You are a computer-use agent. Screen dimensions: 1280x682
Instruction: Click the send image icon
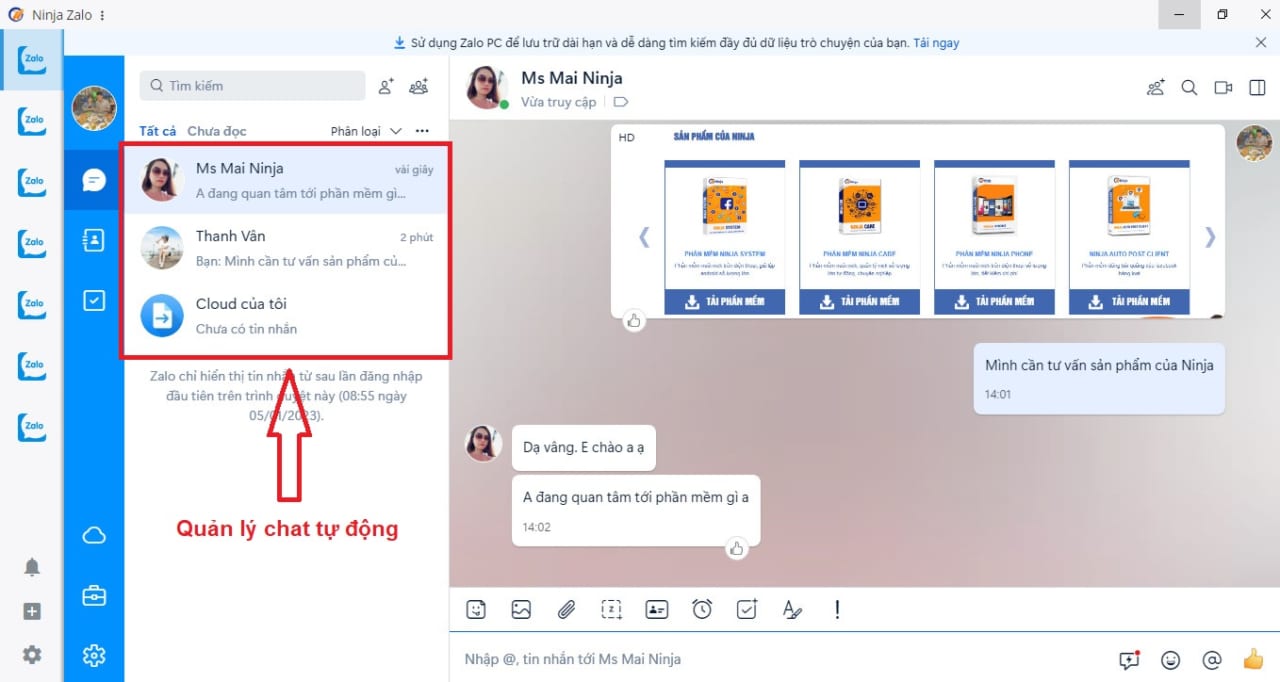click(521, 609)
